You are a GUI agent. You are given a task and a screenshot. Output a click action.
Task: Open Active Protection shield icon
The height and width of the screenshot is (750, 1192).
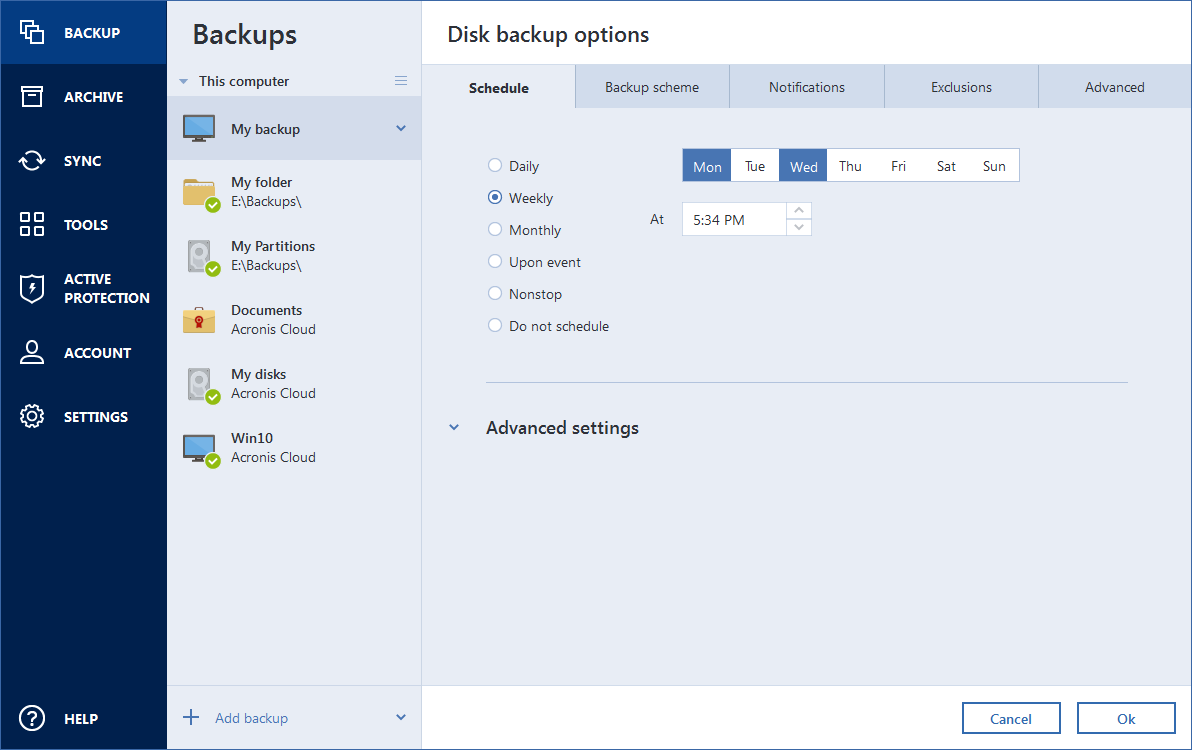tap(32, 289)
